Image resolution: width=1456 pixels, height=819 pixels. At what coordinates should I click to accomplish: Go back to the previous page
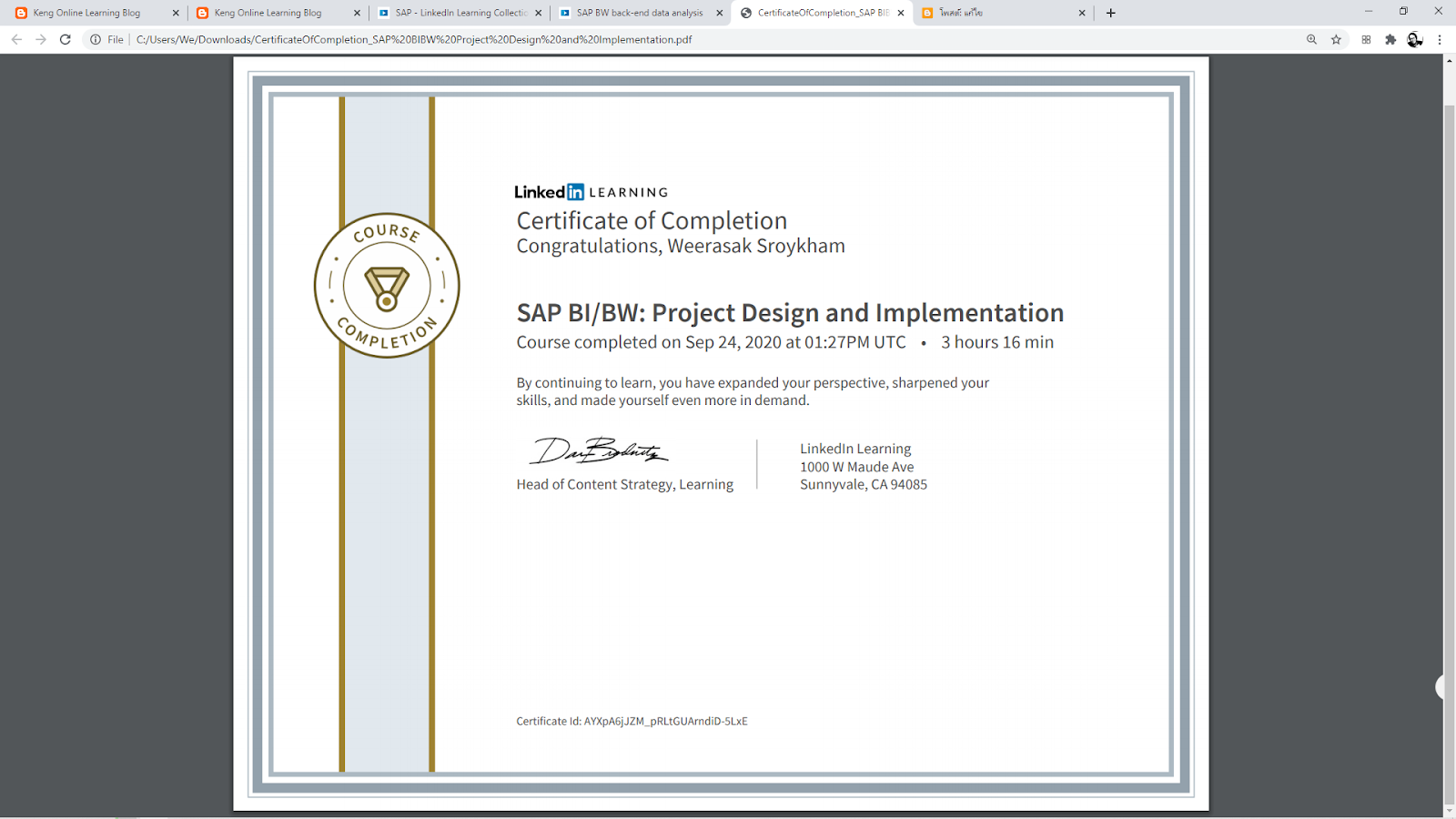coord(16,39)
